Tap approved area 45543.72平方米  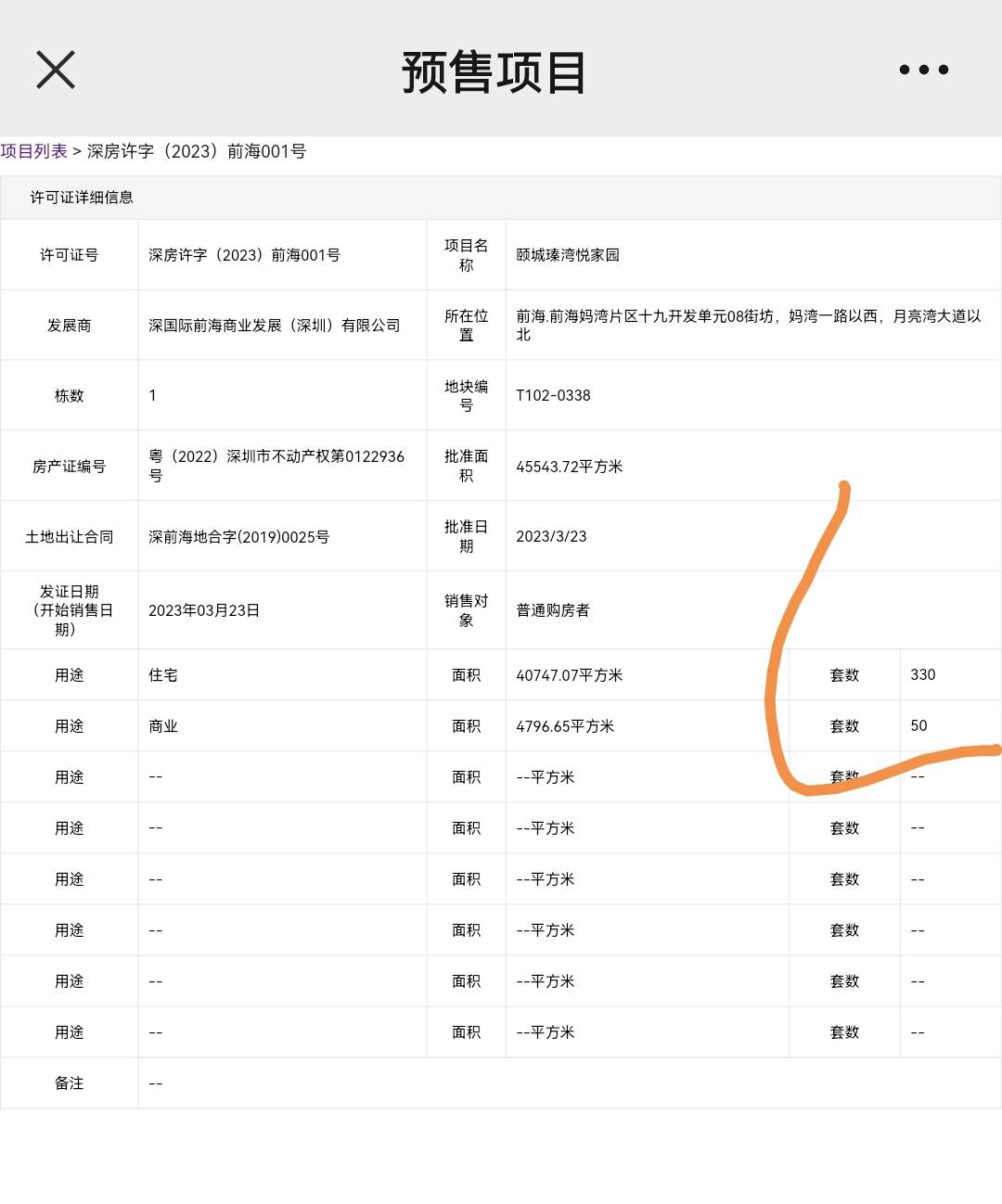(569, 467)
